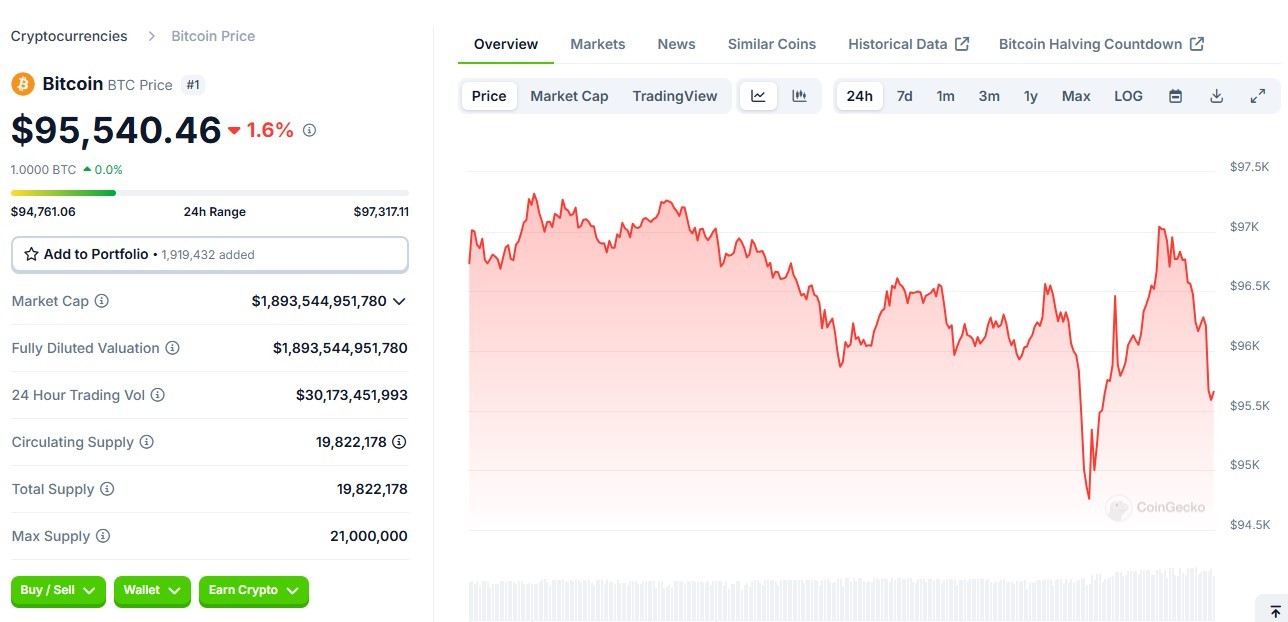This screenshot has height=622, width=1288.
Task: Click the scroll-to-top arrow button
Action: tap(1275, 611)
